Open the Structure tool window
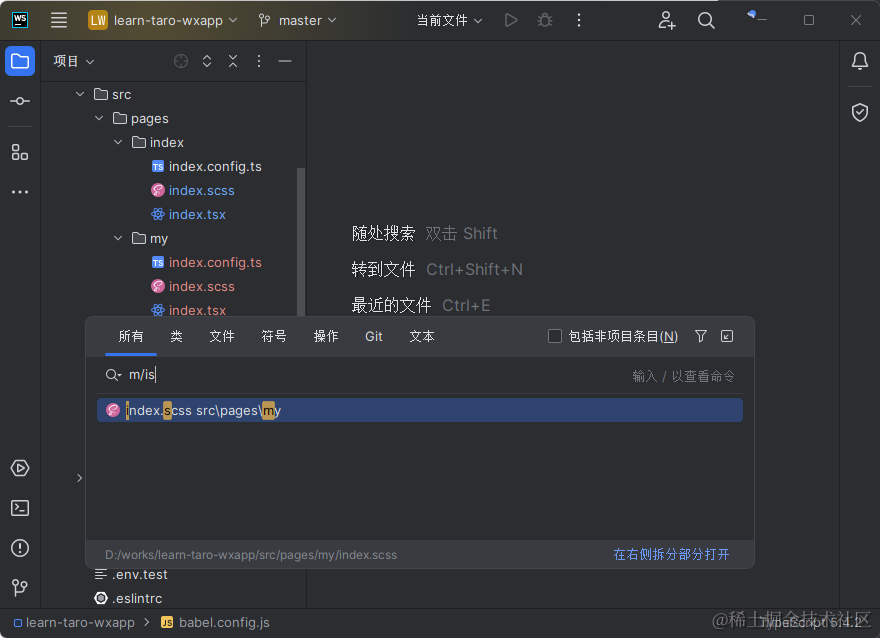880x638 pixels. (20, 152)
